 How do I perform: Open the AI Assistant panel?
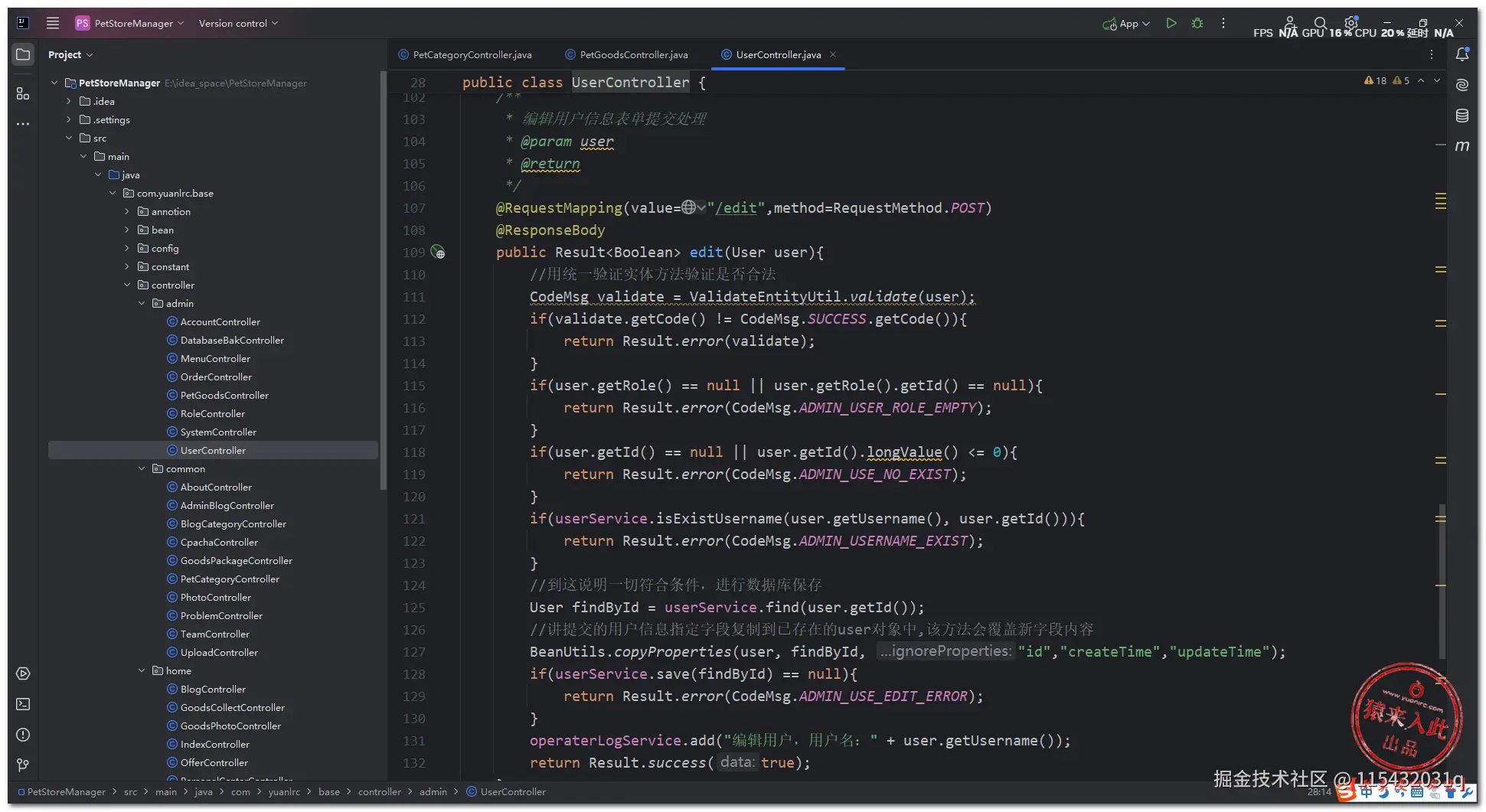coord(1462,84)
